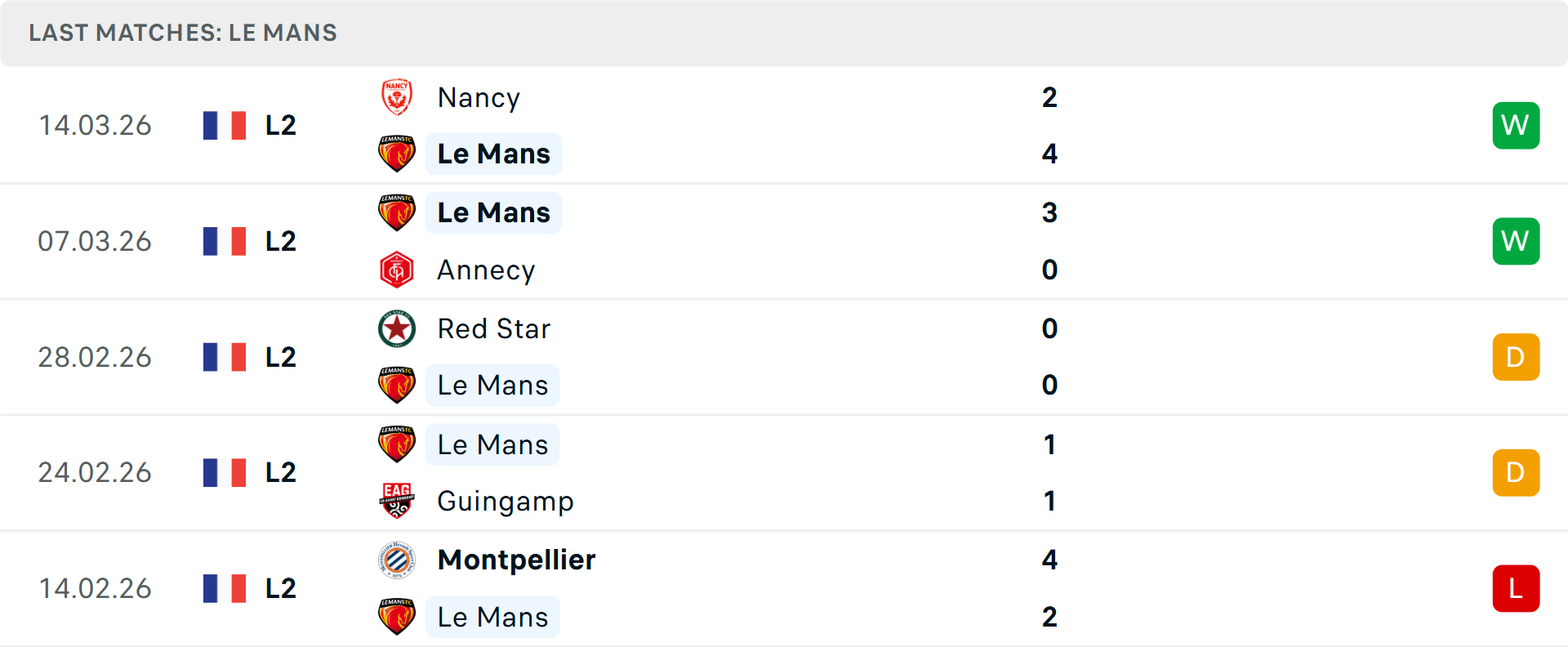This screenshot has height=647, width=1568.
Task: Click the W badge for Nancy match
Action: (1516, 126)
